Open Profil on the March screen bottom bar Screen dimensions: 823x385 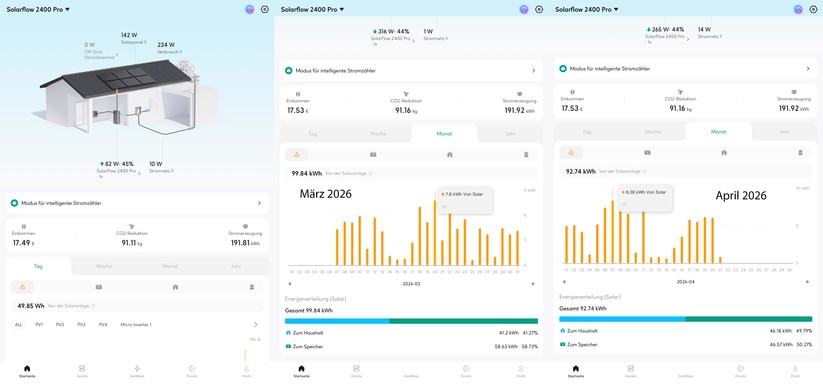click(x=521, y=371)
